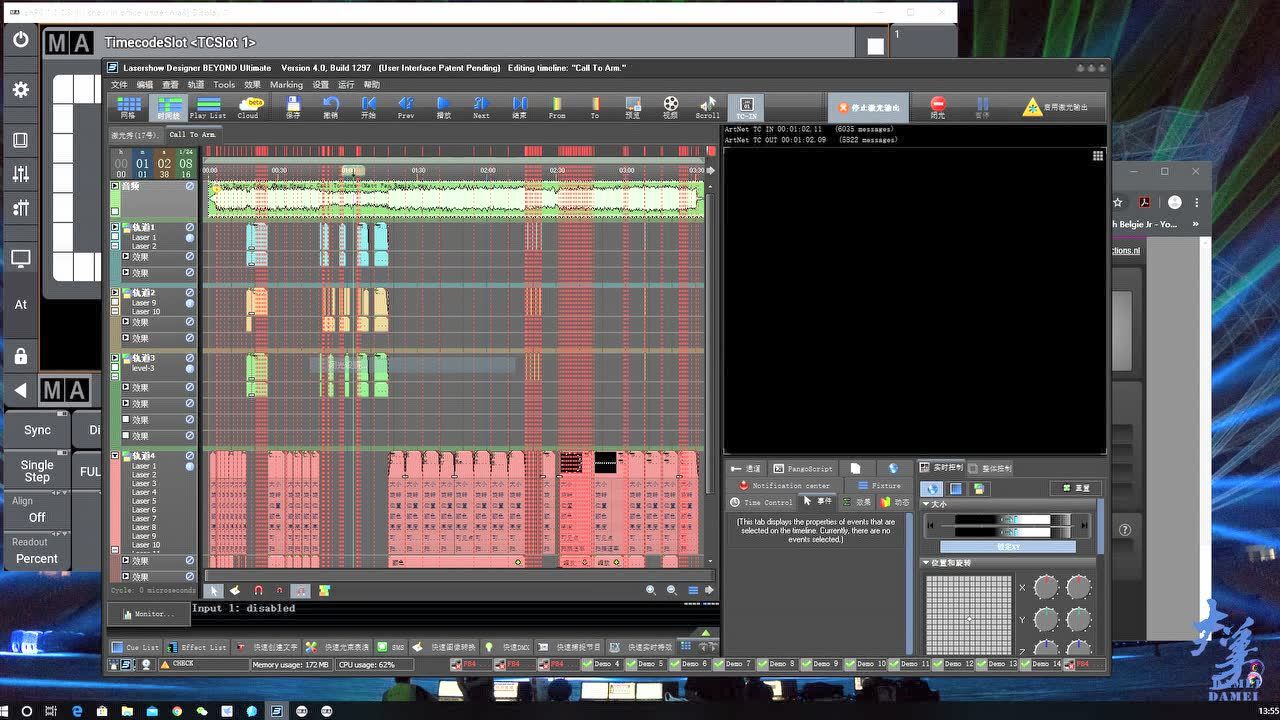The width and height of the screenshot is (1280, 720).
Task: Set the From marker
Action: (x=557, y=107)
